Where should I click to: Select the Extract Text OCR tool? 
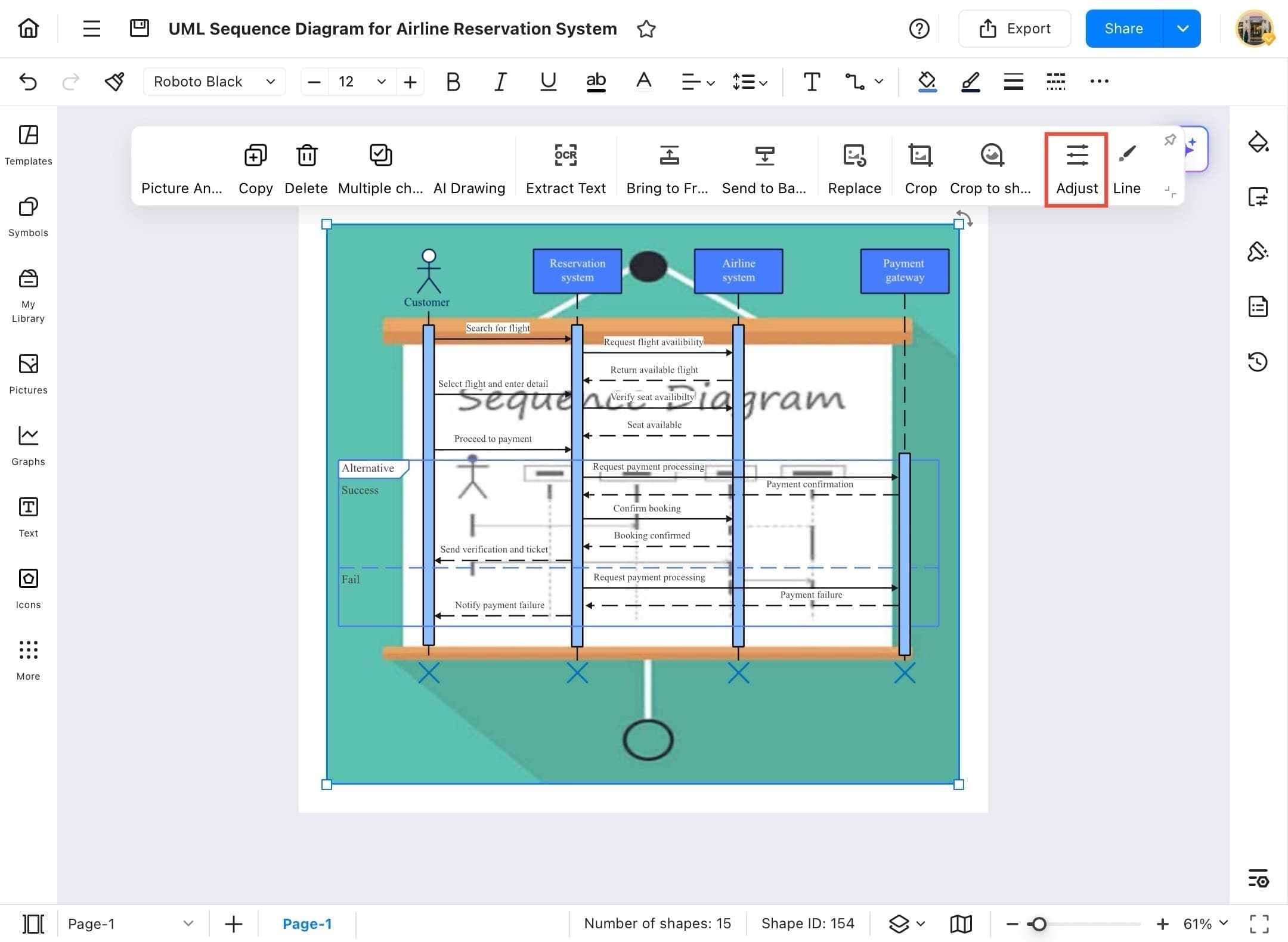565,167
